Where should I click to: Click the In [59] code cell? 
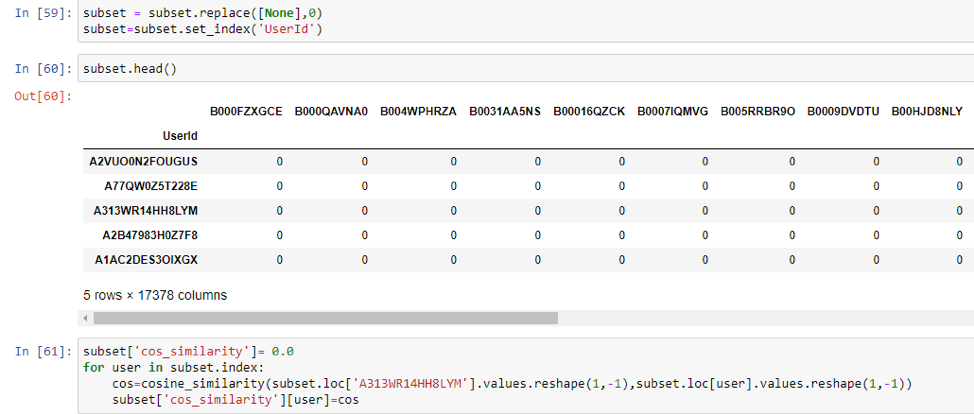526,21
